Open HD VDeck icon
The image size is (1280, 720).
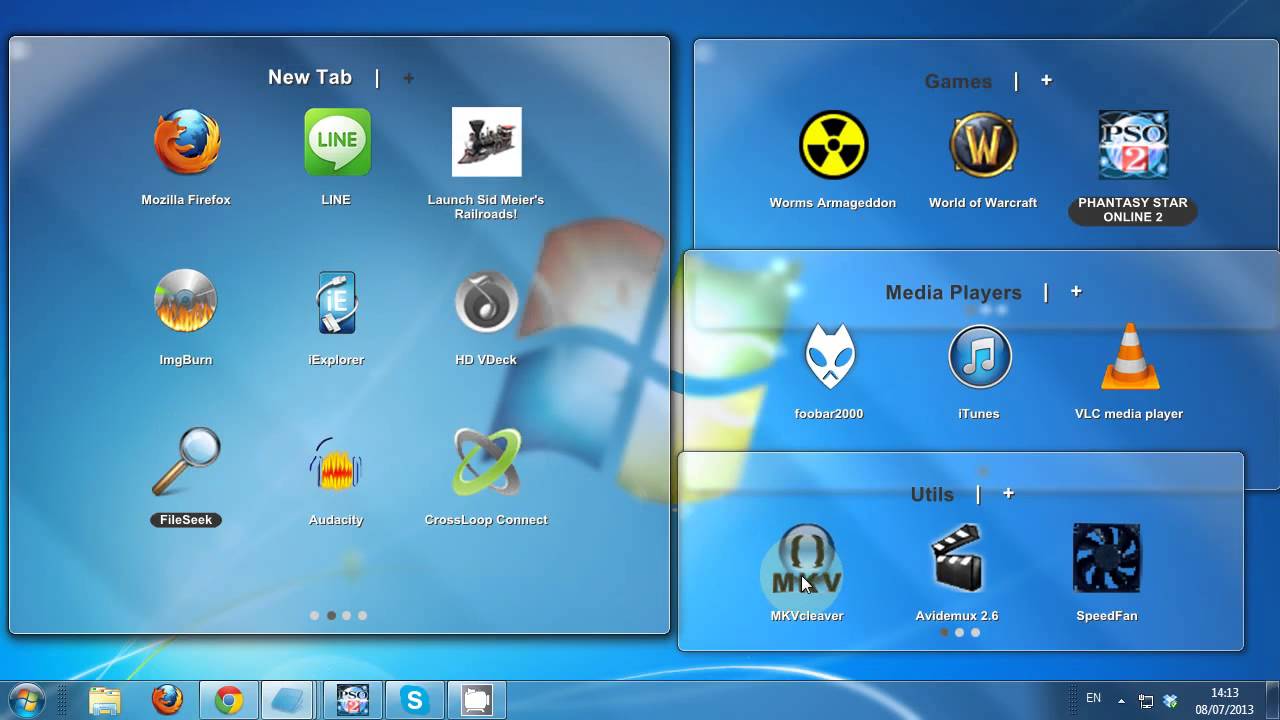click(486, 301)
